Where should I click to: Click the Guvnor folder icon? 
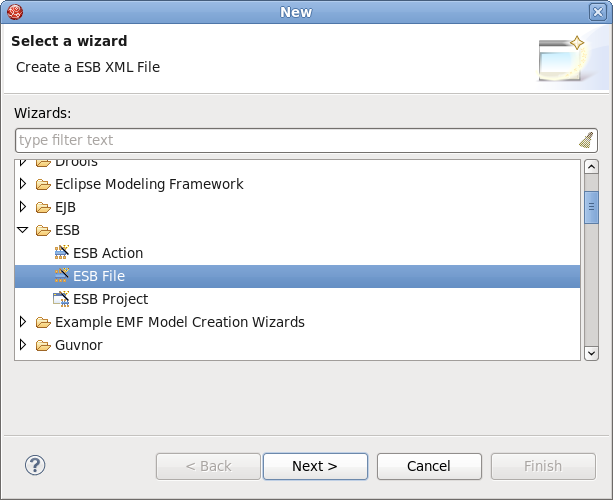[43, 345]
